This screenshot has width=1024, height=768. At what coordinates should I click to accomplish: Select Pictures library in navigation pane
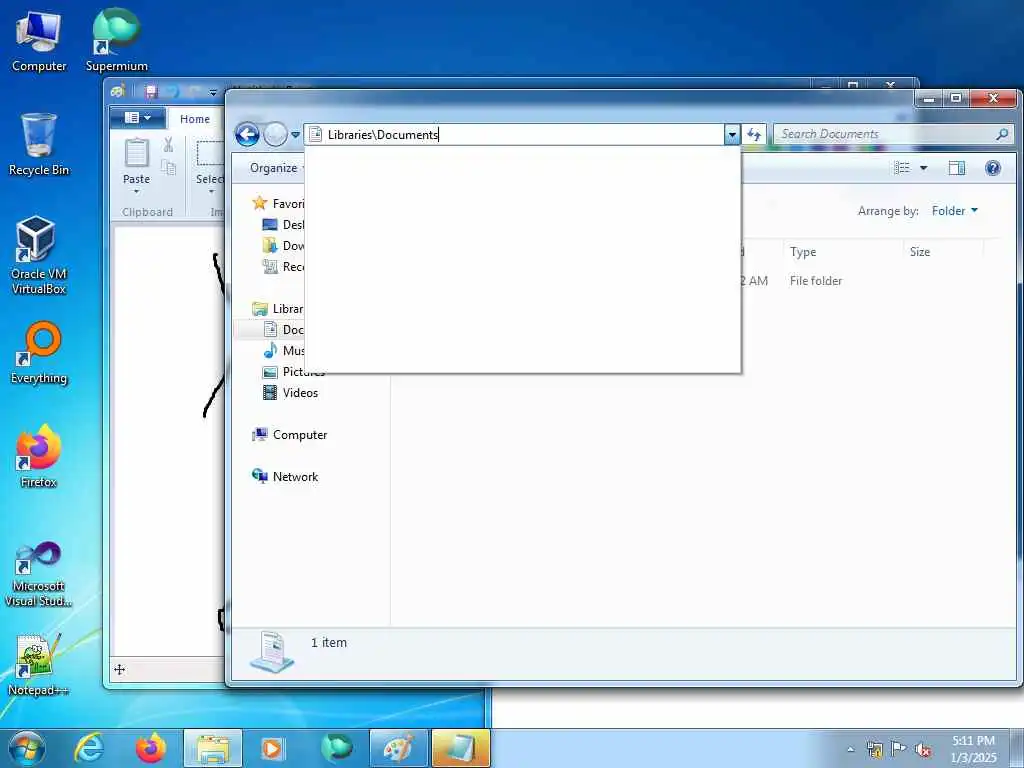coord(293,372)
